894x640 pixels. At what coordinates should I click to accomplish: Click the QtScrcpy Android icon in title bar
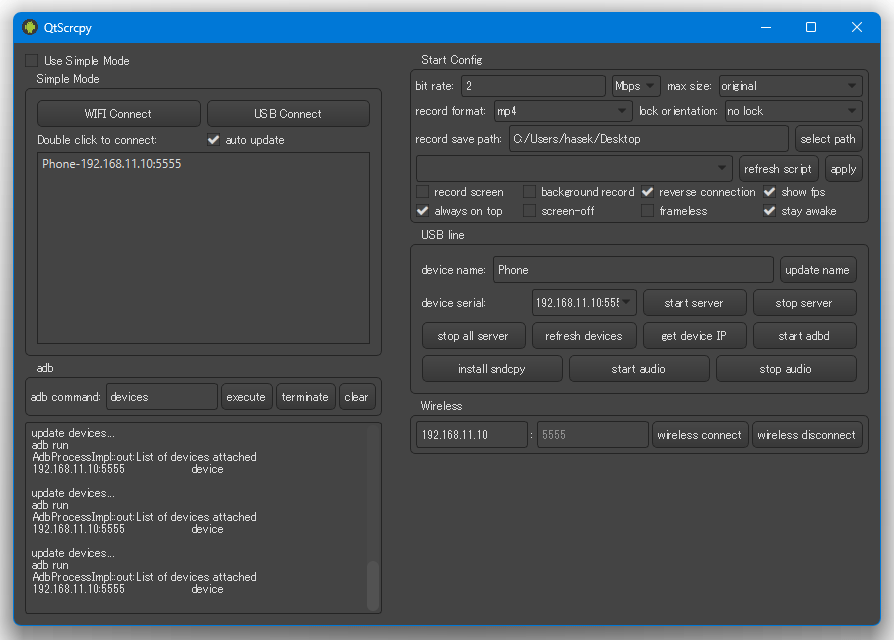(29, 28)
